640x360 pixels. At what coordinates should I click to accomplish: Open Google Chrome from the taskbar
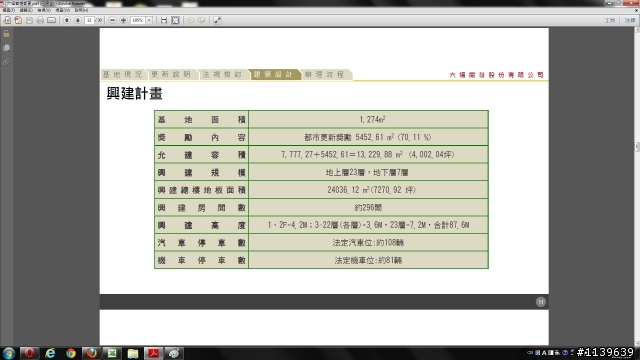(71, 353)
